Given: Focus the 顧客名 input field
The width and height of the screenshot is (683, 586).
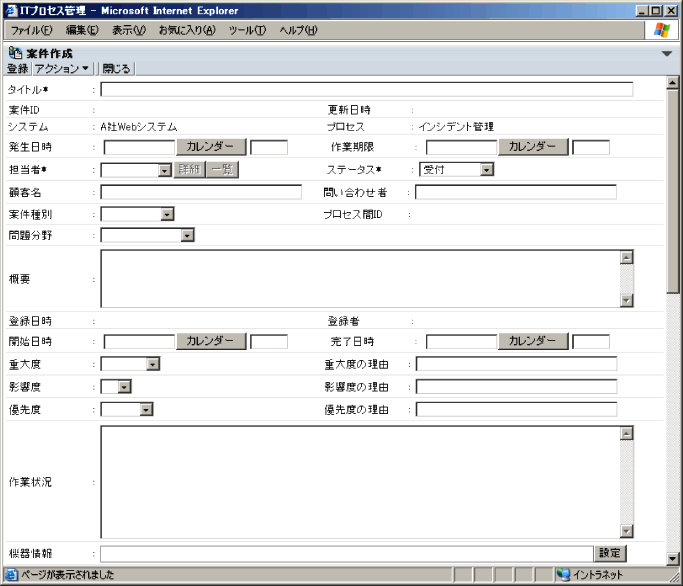Looking at the screenshot, I should 201,192.
